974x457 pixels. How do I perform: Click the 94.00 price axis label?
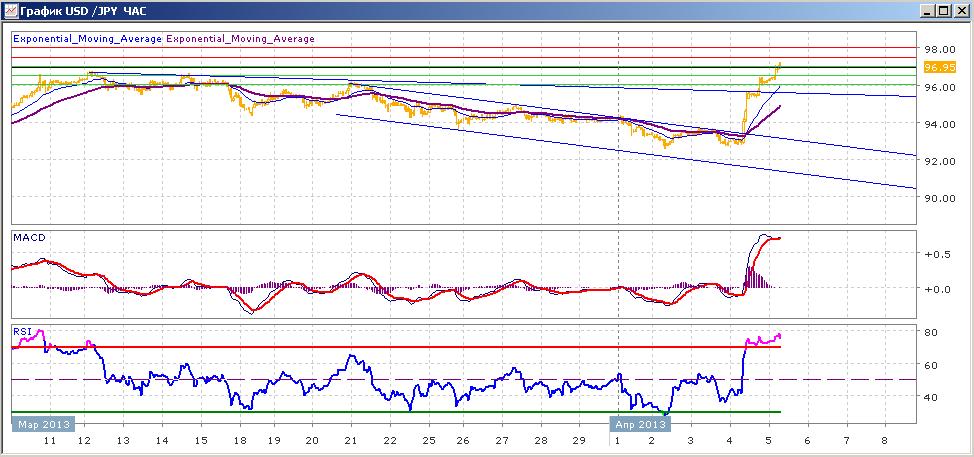[938, 124]
